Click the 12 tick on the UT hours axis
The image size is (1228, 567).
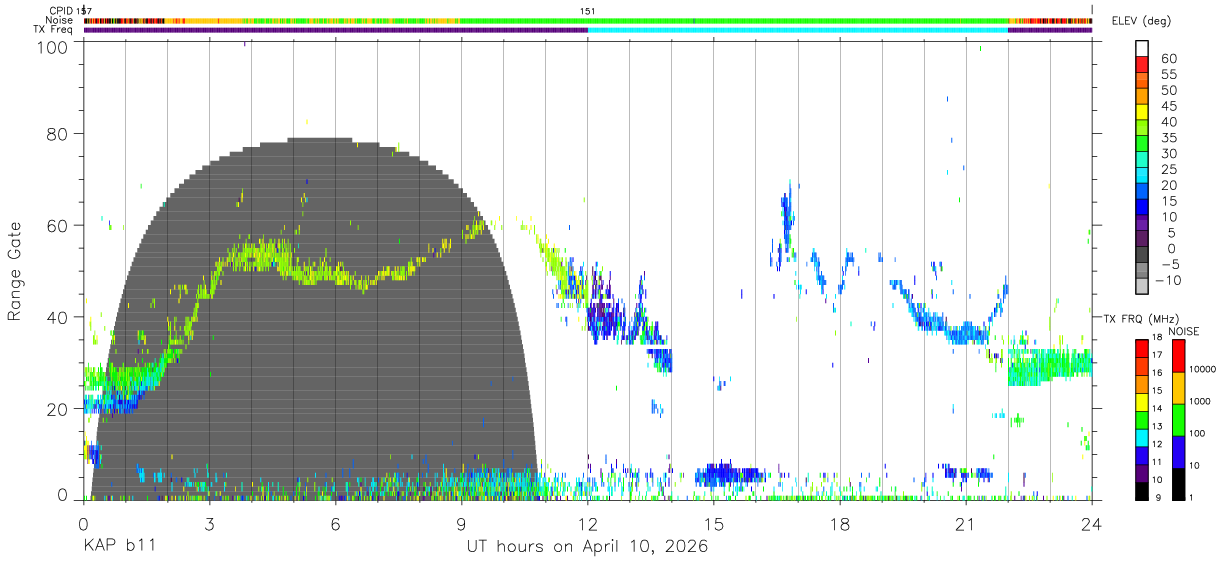[587, 524]
